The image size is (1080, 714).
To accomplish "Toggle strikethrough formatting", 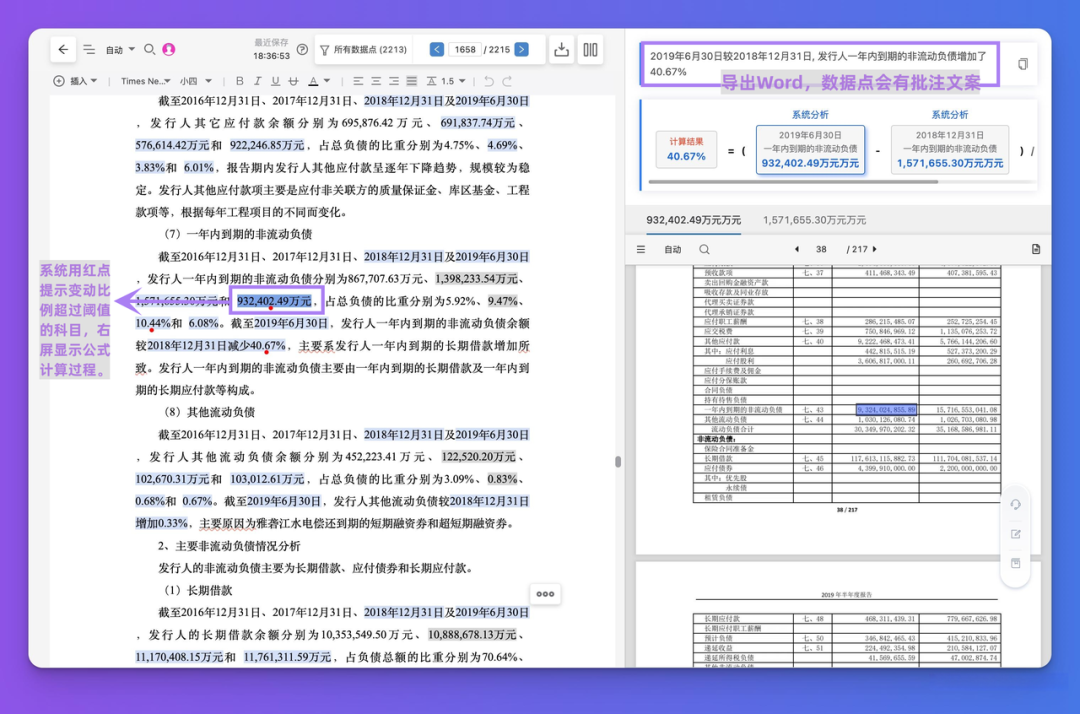I will click(293, 81).
